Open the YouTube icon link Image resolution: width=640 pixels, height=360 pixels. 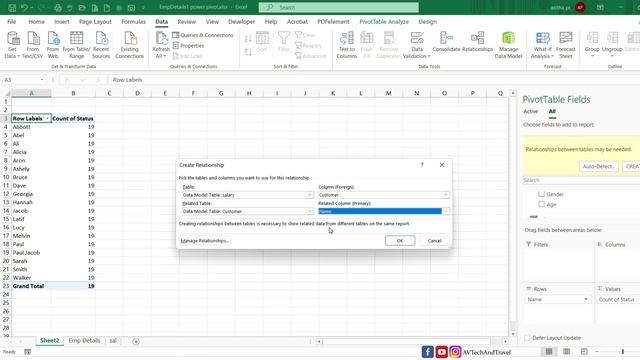pyautogui.click(x=441, y=352)
